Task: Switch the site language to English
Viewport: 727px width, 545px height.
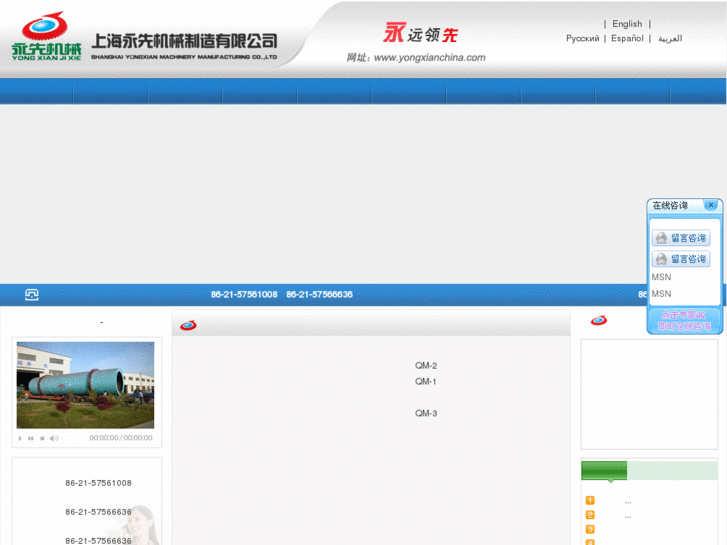Action: [627, 24]
